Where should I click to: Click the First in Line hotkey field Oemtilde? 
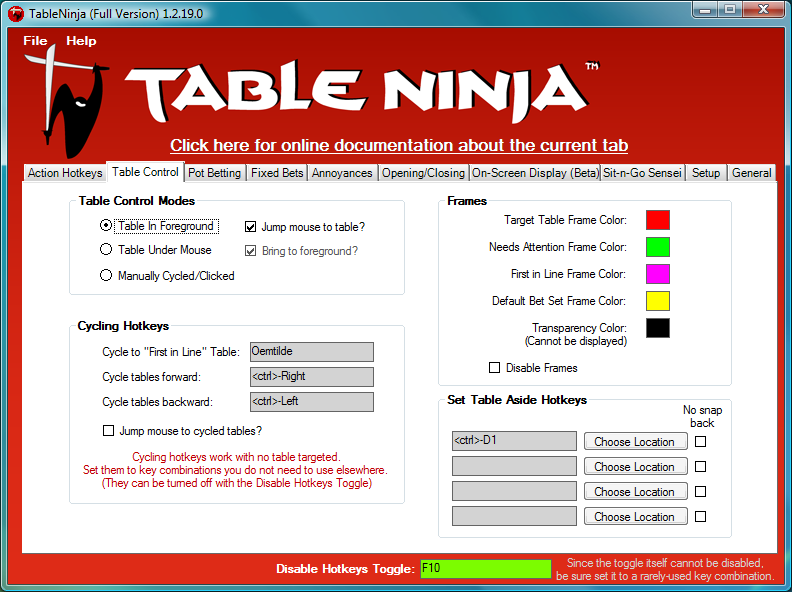pyautogui.click(x=312, y=352)
